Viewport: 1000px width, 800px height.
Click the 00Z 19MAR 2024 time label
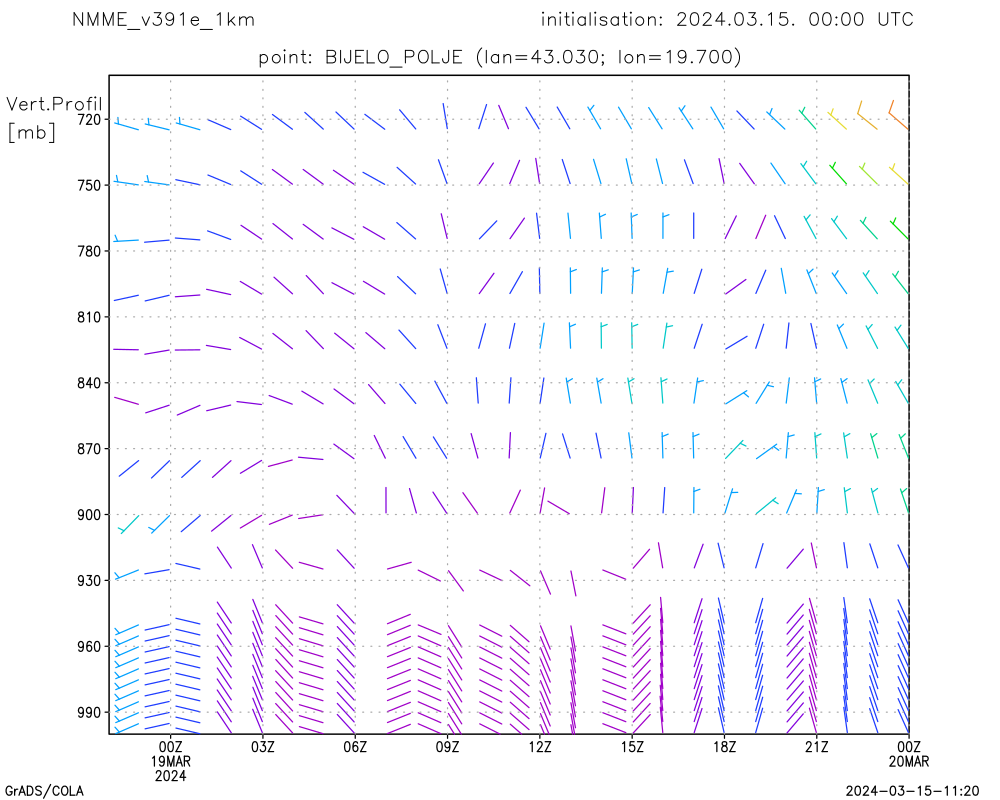click(170, 761)
